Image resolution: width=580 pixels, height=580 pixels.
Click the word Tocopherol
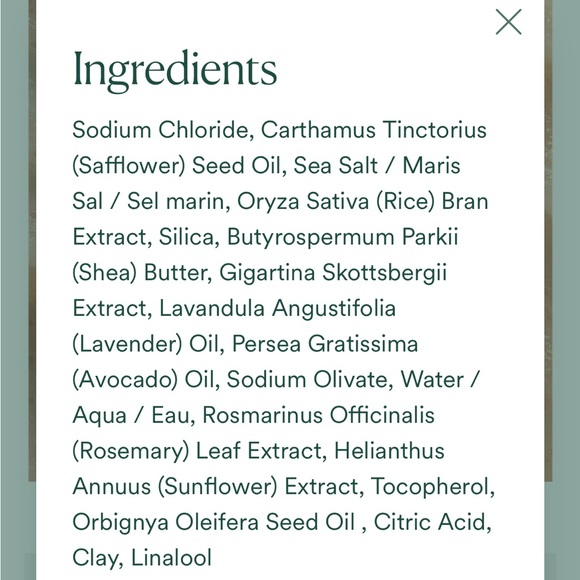(430, 486)
